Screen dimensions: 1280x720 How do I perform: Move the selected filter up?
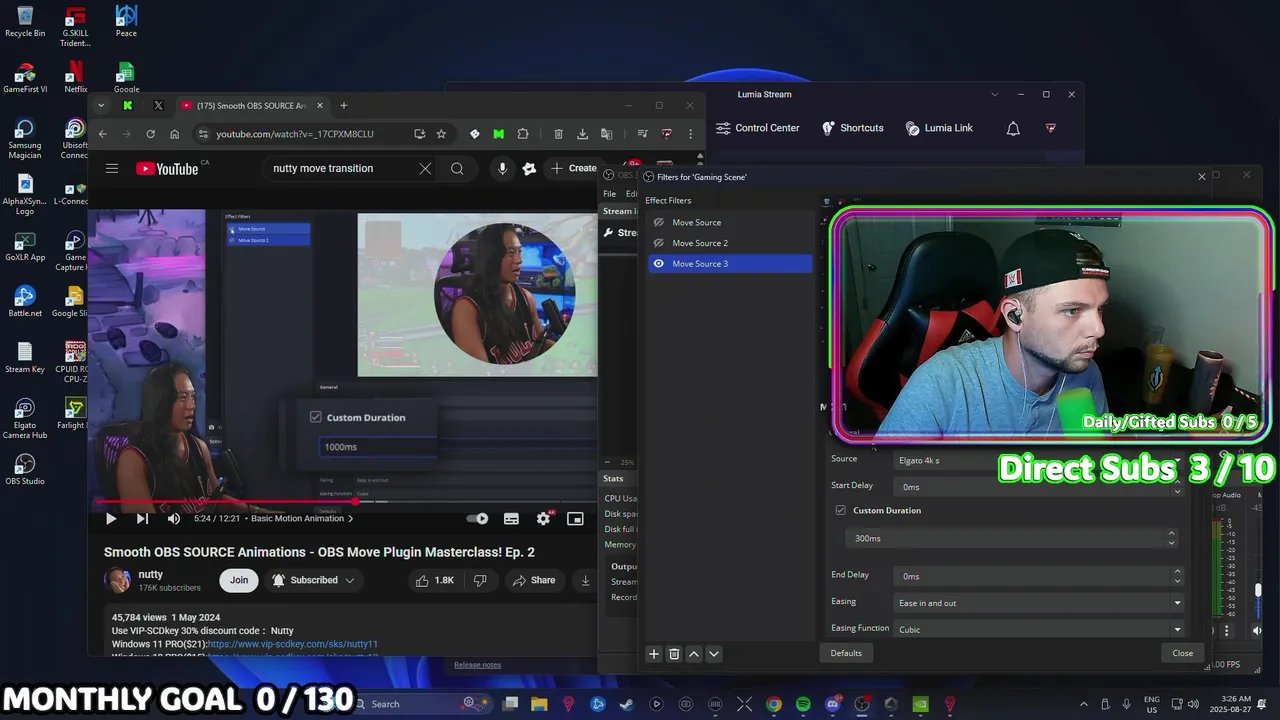(694, 654)
